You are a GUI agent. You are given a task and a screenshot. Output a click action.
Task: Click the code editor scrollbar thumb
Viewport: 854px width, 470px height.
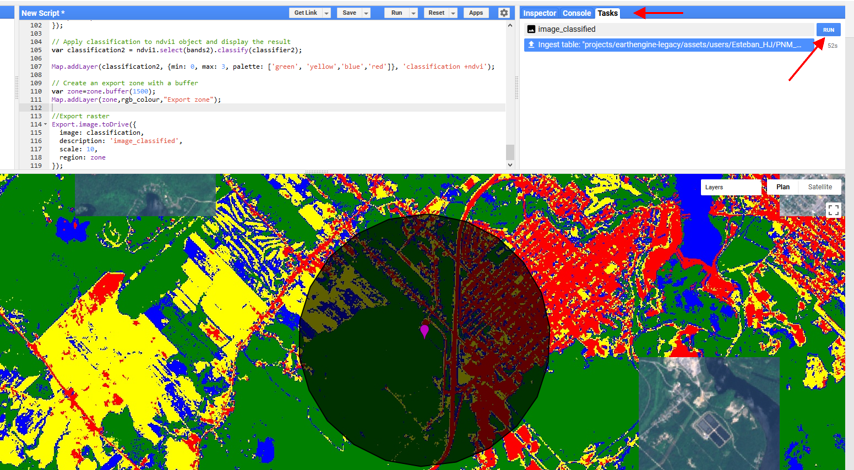pyautogui.click(x=510, y=151)
